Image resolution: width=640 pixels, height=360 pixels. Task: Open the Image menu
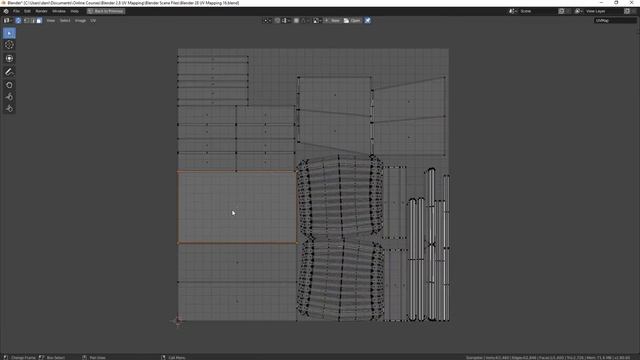pos(80,20)
